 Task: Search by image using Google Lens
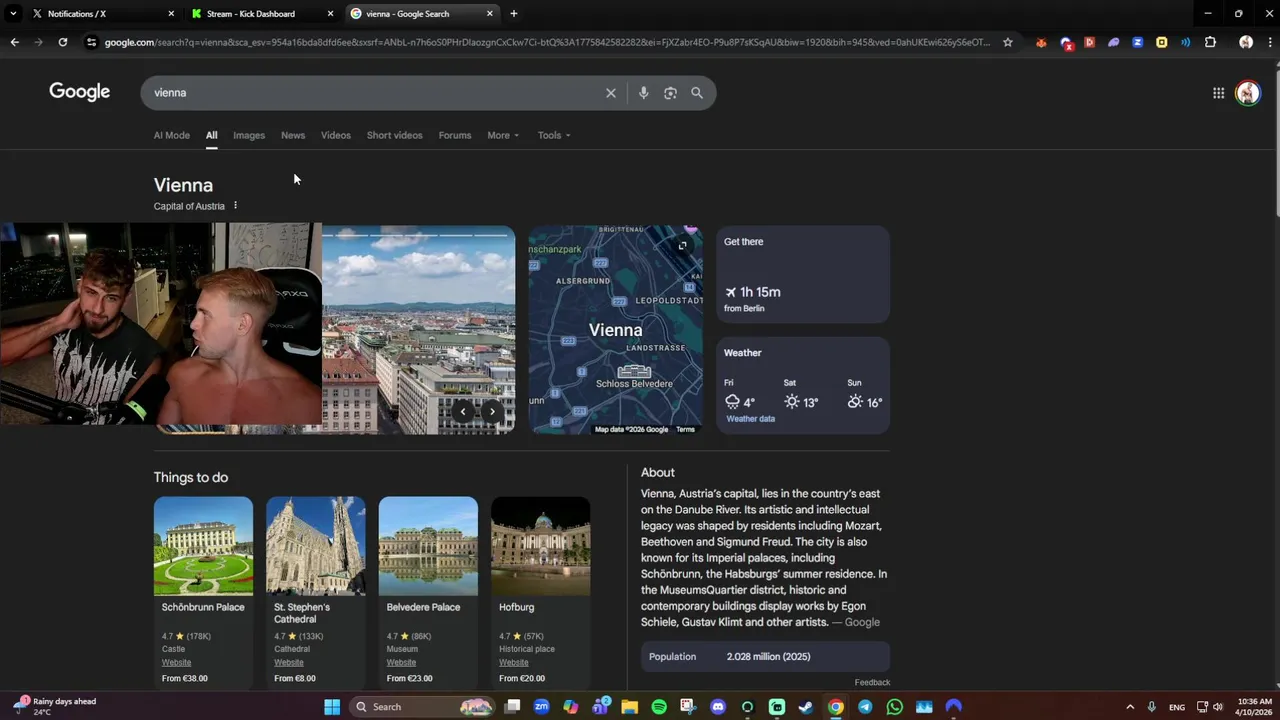pyautogui.click(x=670, y=93)
